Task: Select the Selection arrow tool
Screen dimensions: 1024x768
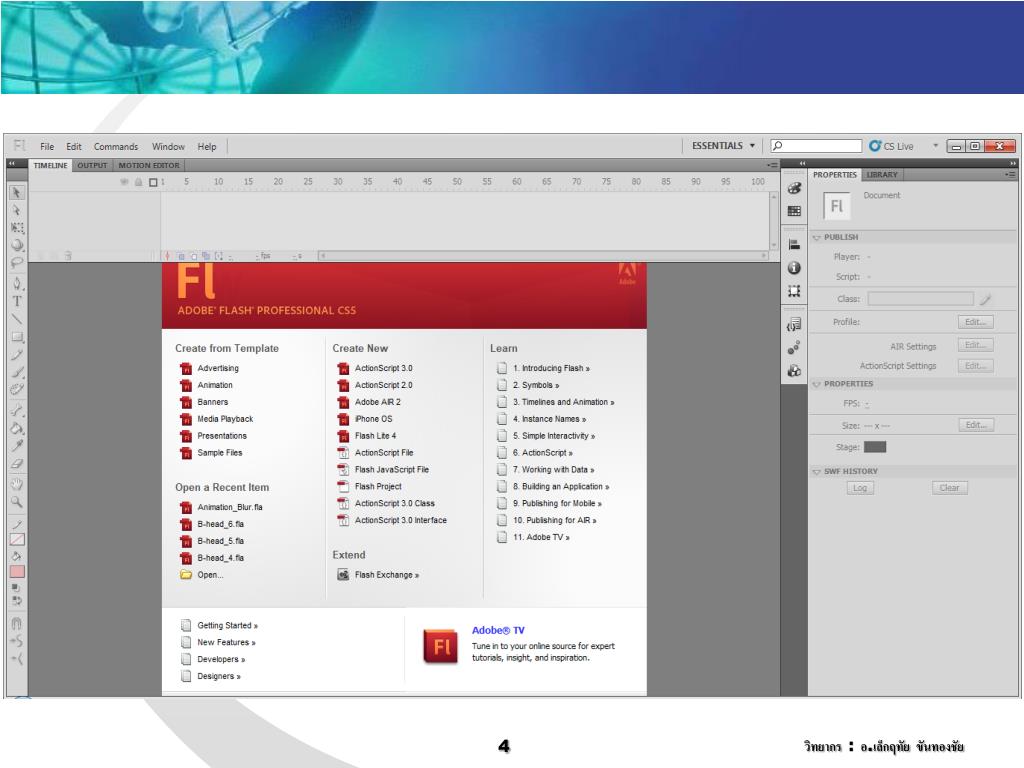Action: (x=17, y=193)
